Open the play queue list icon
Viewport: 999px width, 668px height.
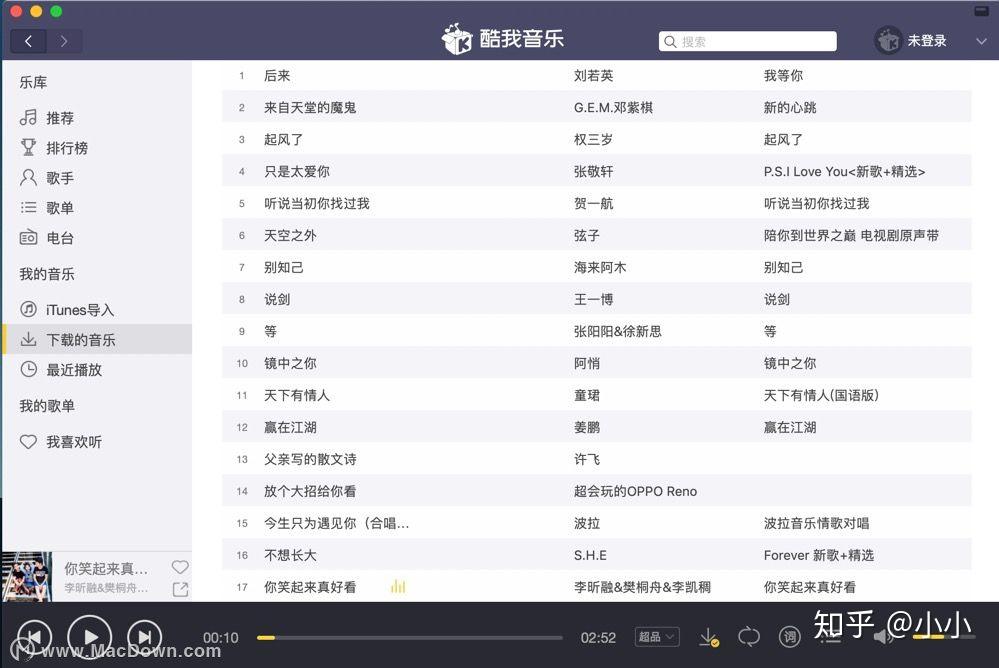click(x=830, y=637)
